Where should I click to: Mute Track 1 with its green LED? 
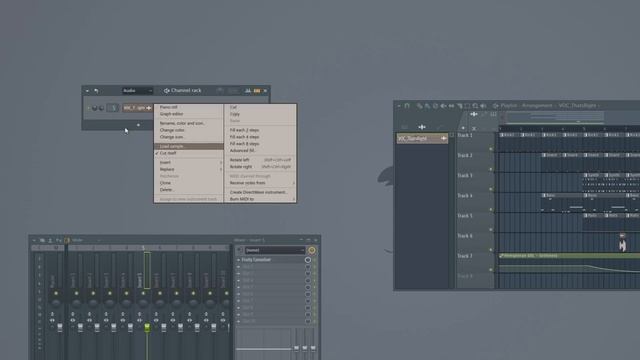[491, 149]
